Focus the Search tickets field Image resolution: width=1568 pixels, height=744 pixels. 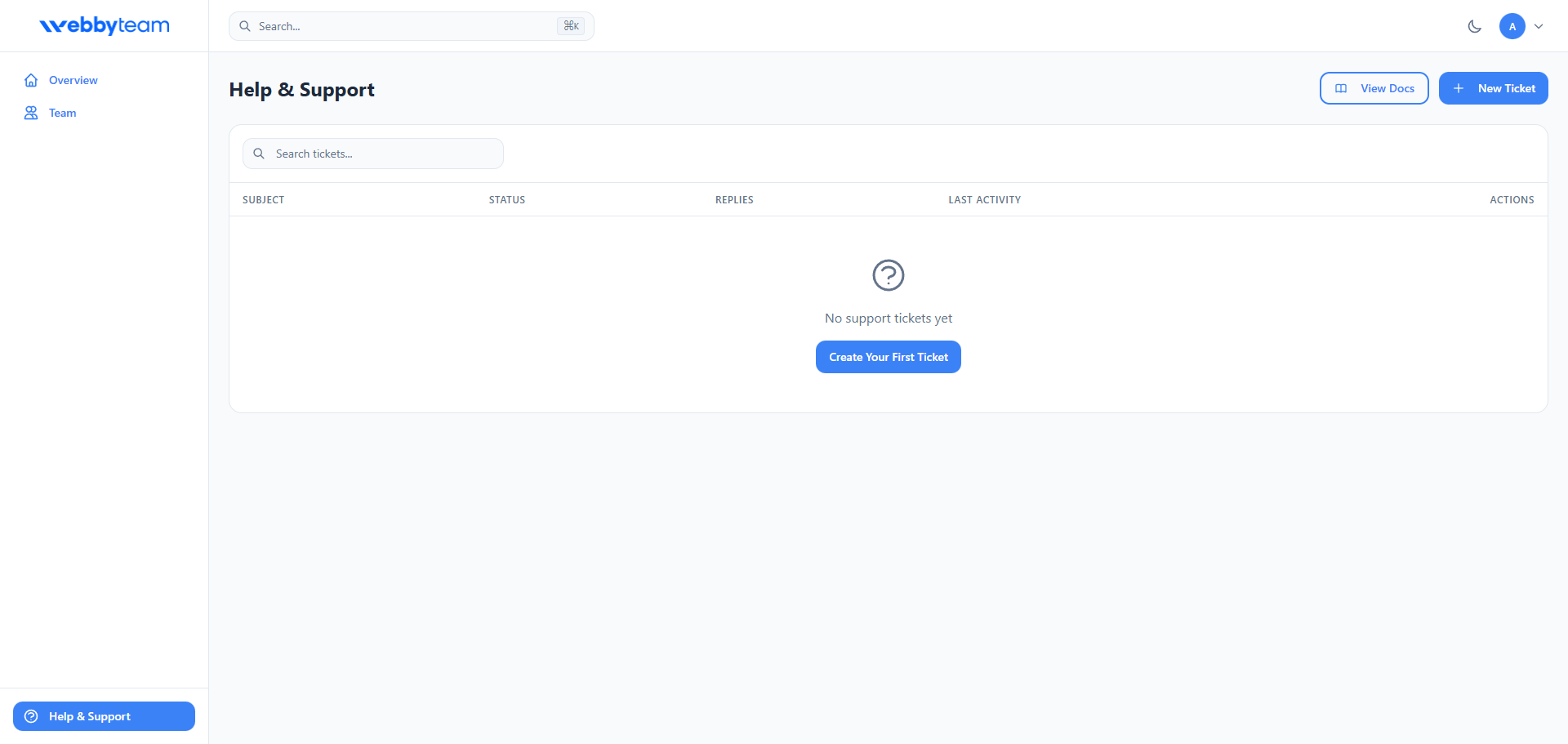[x=373, y=154]
